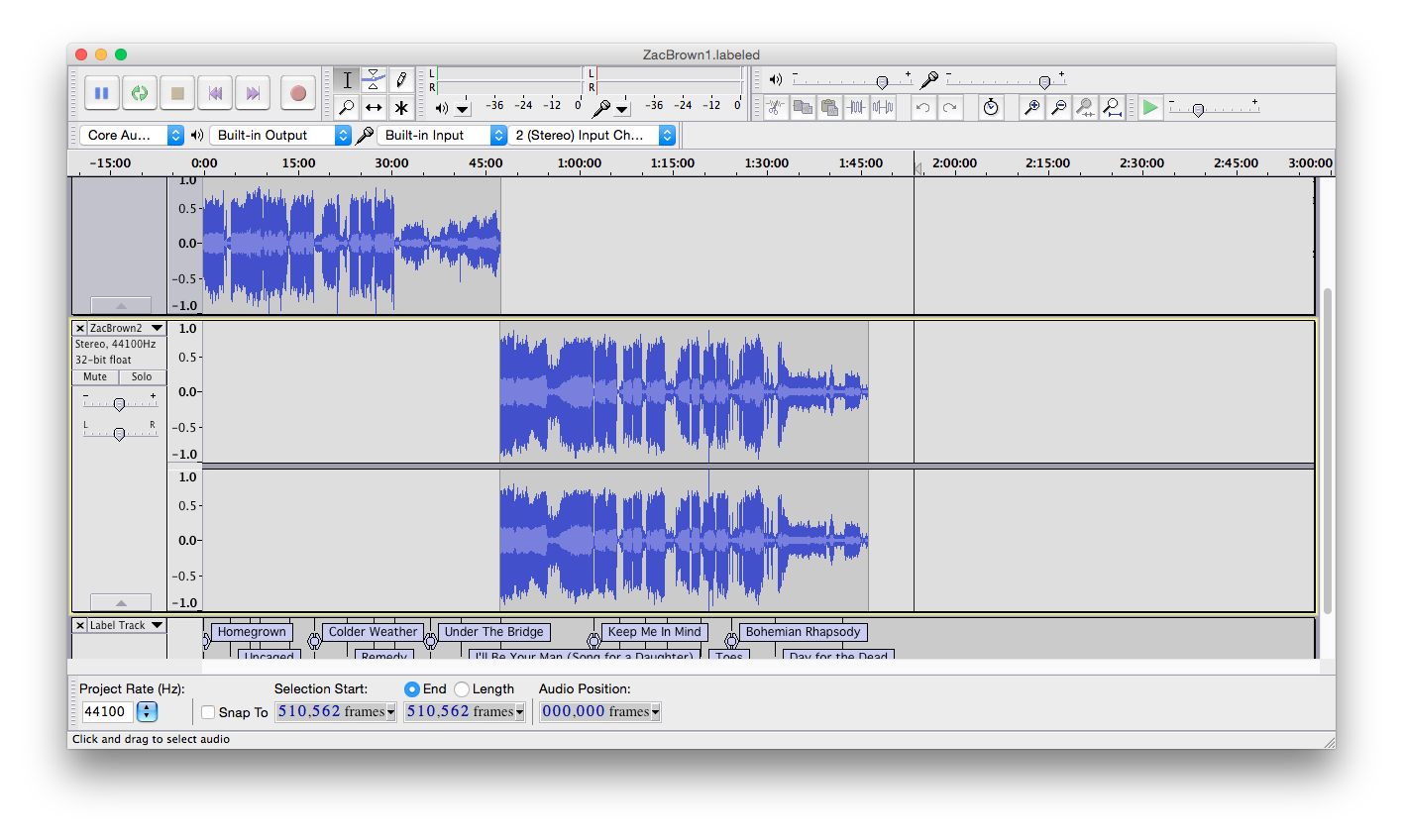Click the green Play-at-speed button
This screenshot has width=1403, height=840.
(1149, 107)
